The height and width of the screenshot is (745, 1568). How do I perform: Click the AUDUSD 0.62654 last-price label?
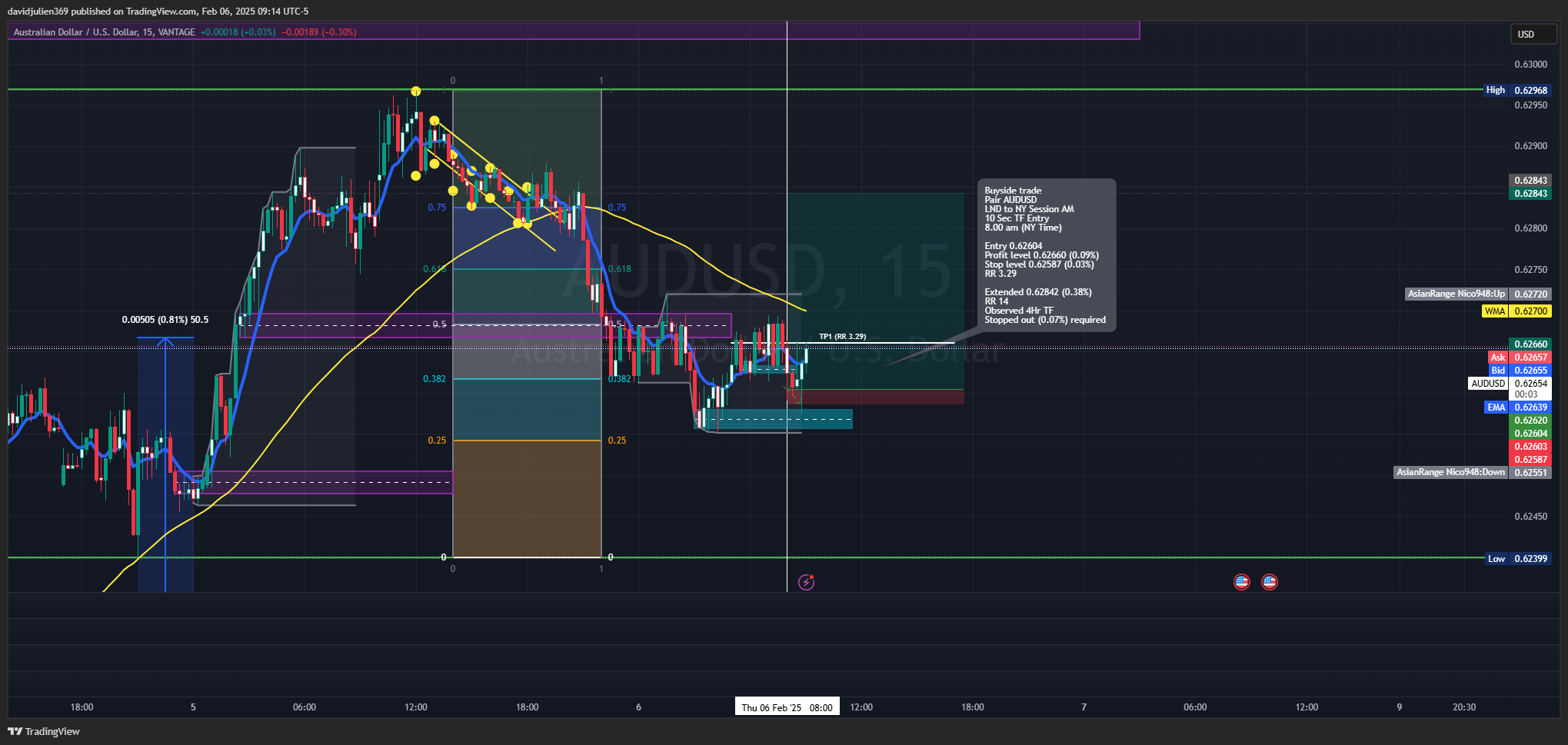1510,383
